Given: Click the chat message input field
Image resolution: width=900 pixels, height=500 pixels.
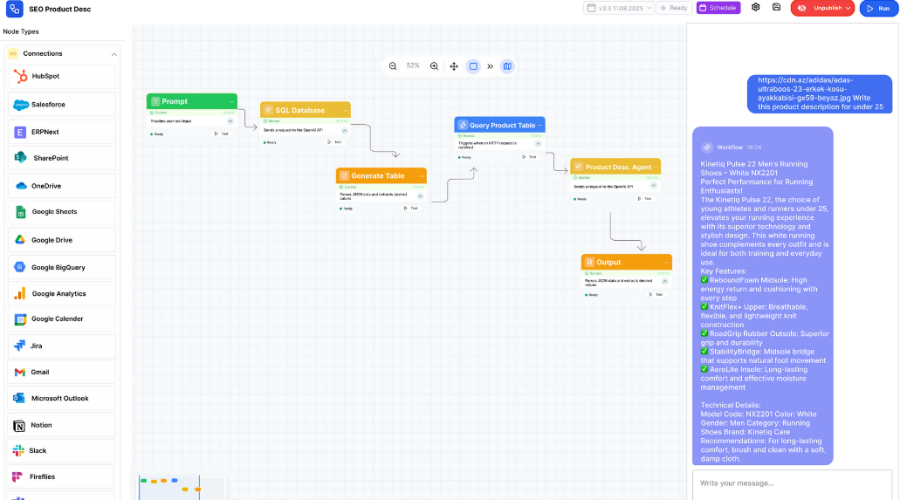Looking at the screenshot, I should click(x=790, y=484).
